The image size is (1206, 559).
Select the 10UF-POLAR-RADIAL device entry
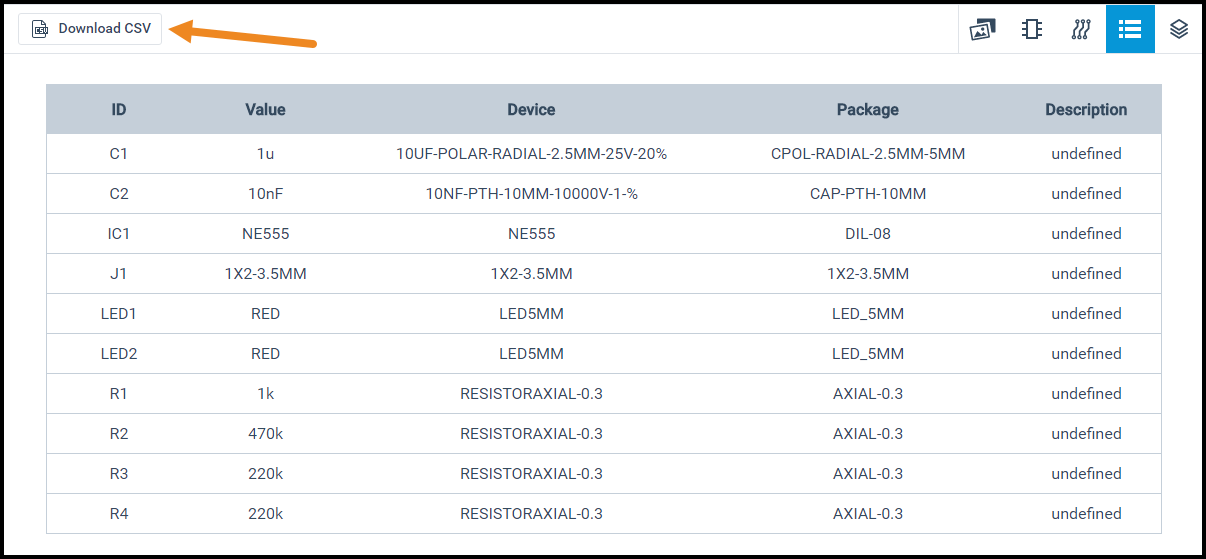click(531, 154)
